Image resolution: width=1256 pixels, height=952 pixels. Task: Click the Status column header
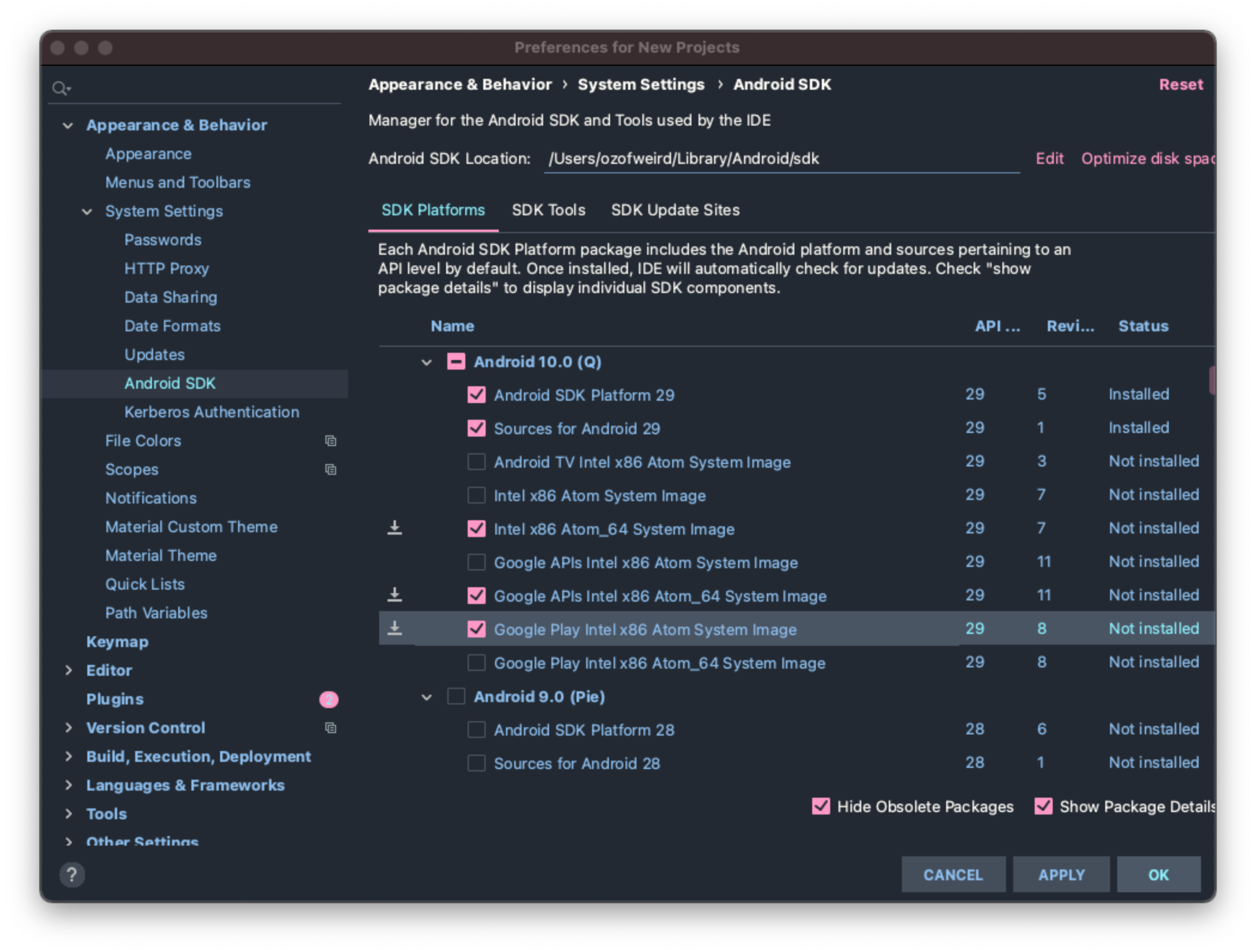coord(1143,326)
